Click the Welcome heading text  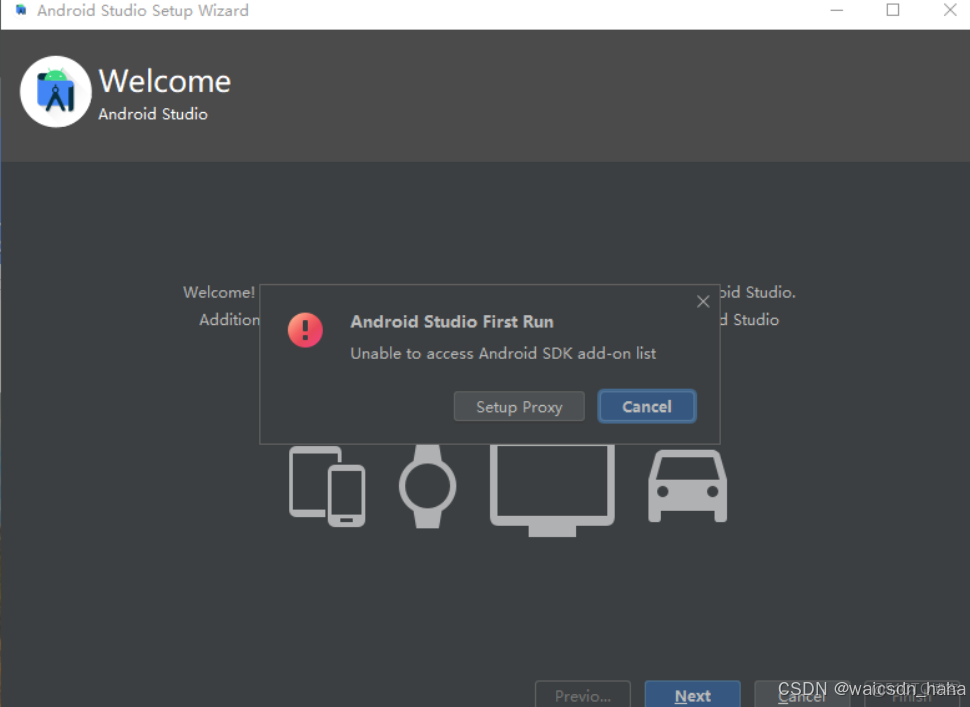[x=164, y=81]
